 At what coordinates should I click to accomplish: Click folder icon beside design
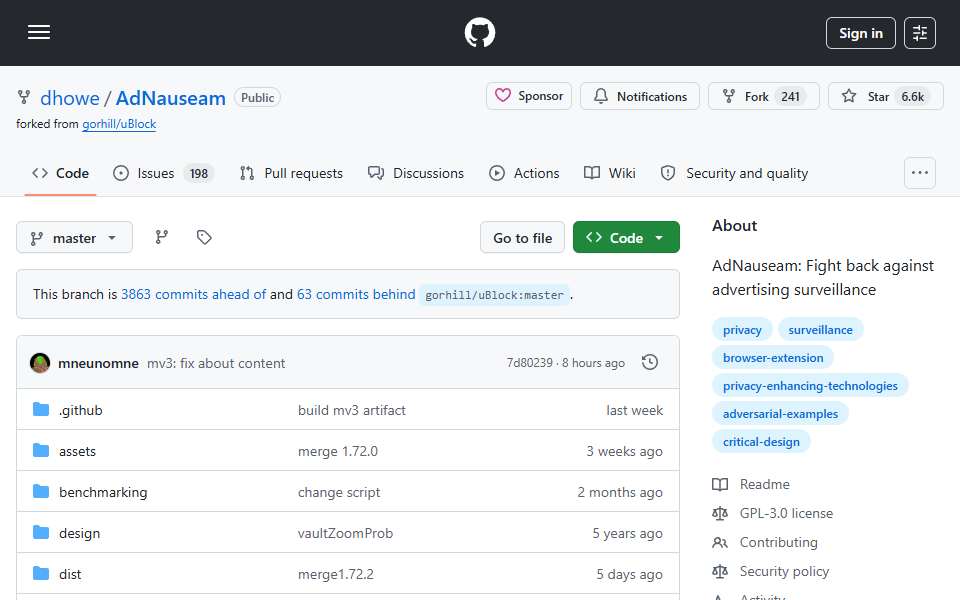(41, 533)
